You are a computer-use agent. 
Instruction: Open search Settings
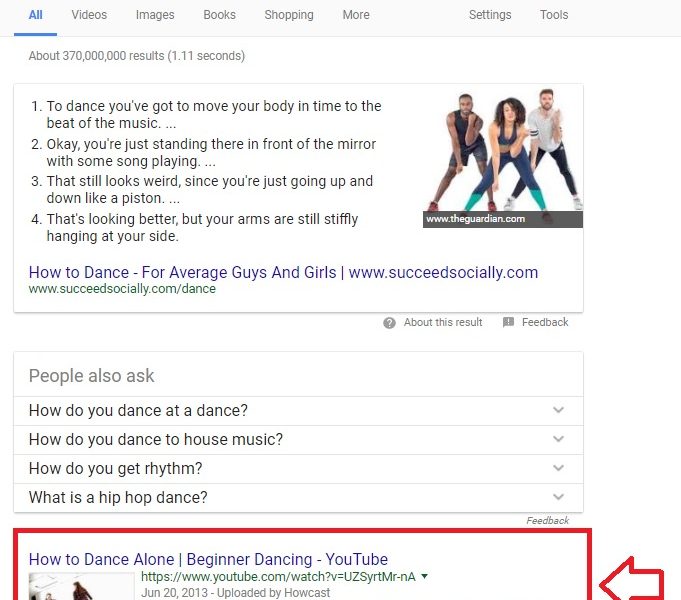click(x=490, y=15)
